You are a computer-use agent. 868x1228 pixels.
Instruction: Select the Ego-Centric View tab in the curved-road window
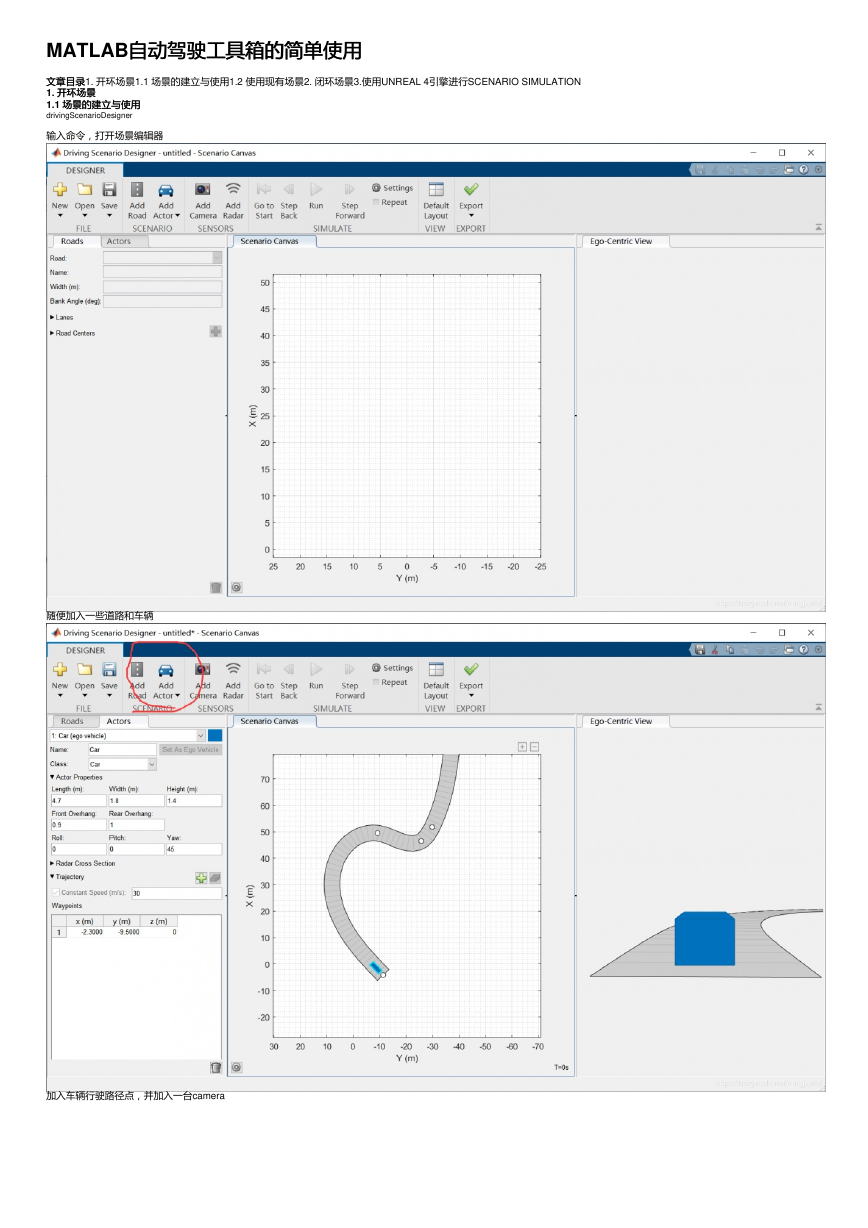621,721
